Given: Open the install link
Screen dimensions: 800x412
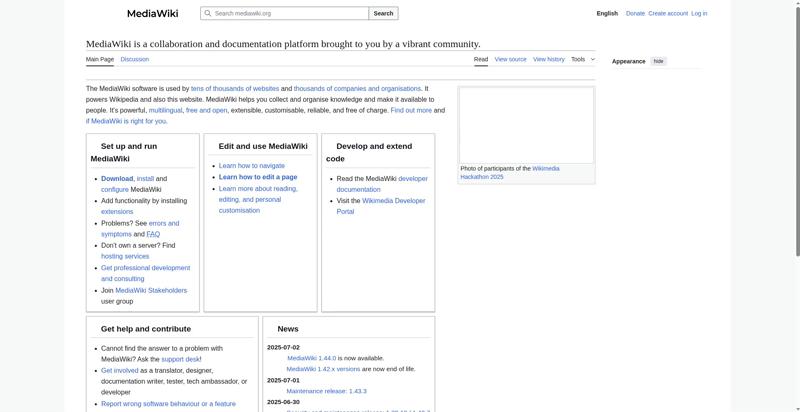Looking at the screenshot, I should [x=145, y=179].
